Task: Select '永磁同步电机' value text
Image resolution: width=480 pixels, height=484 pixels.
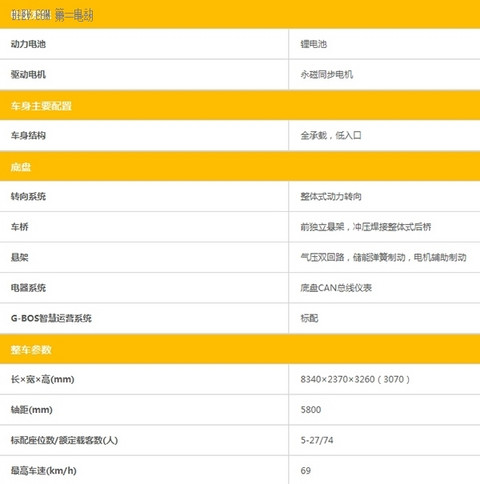Action: click(326, 74)
